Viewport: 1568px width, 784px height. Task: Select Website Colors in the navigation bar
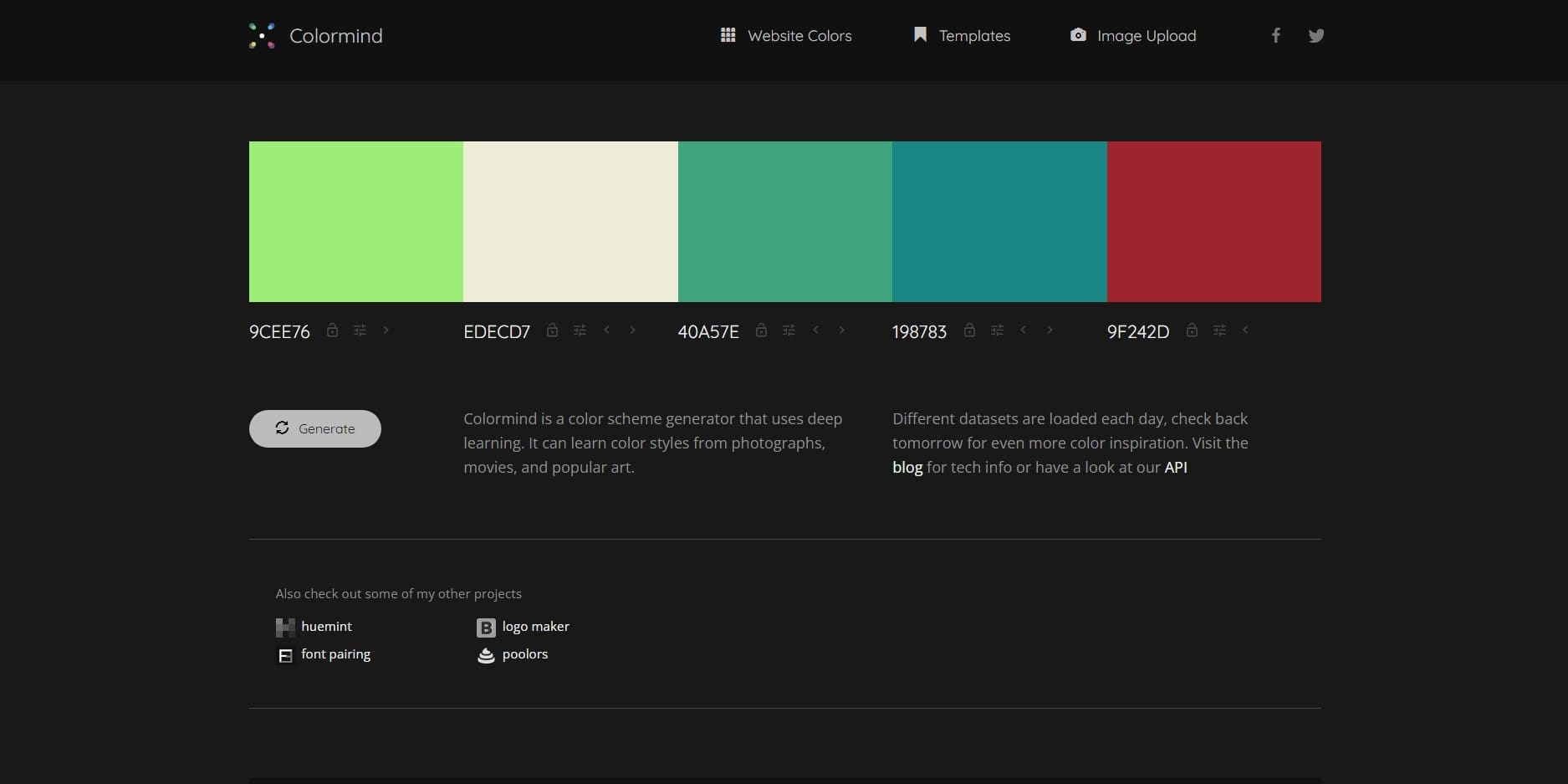pyautogui.click(x=799, y=35)
